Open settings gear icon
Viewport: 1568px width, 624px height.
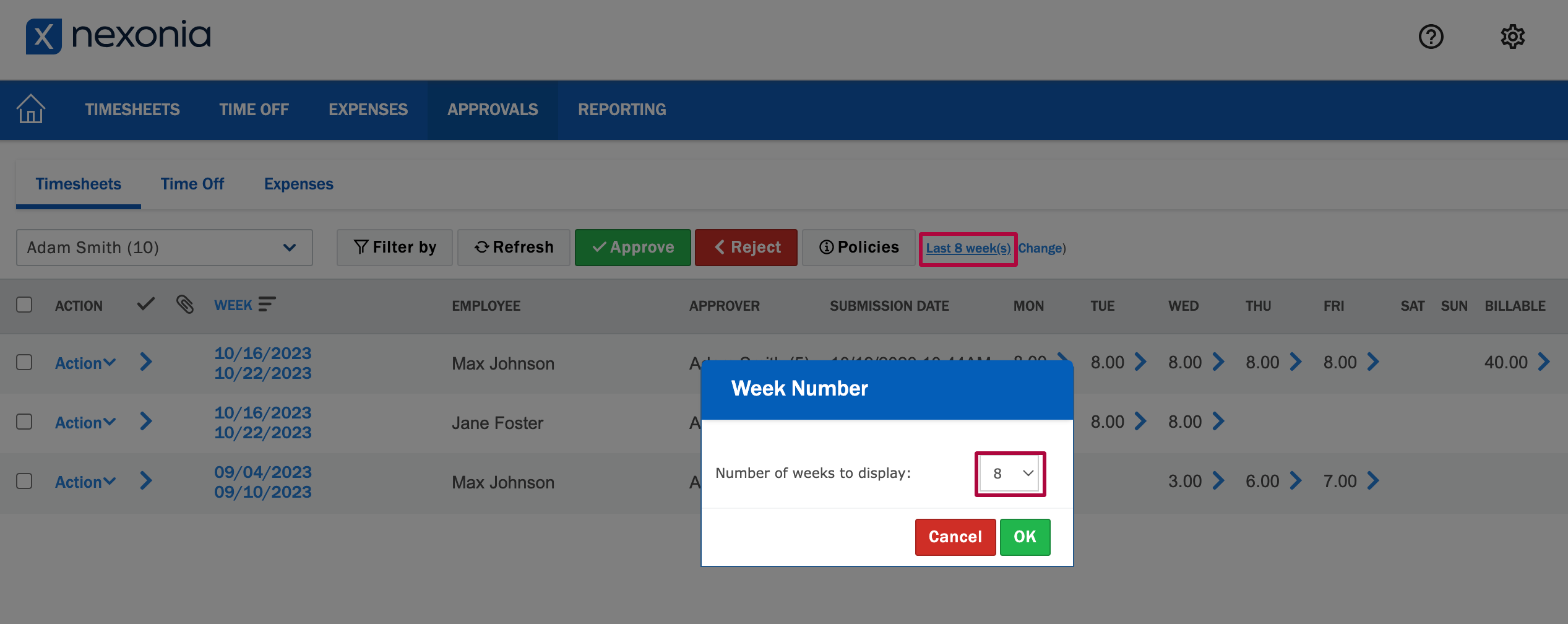[1512, 37]
